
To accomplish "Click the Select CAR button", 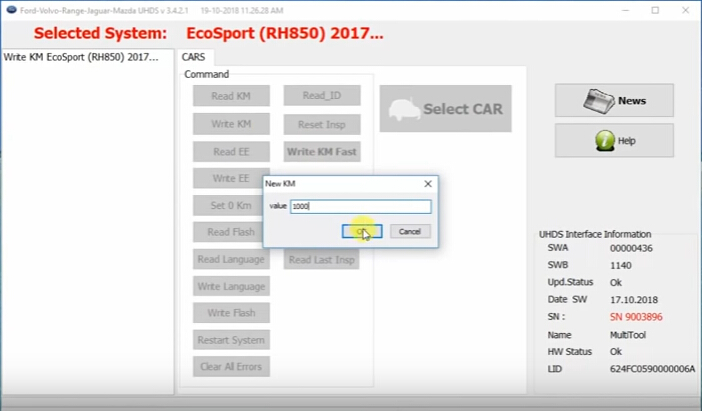I will tap(445, 109).
